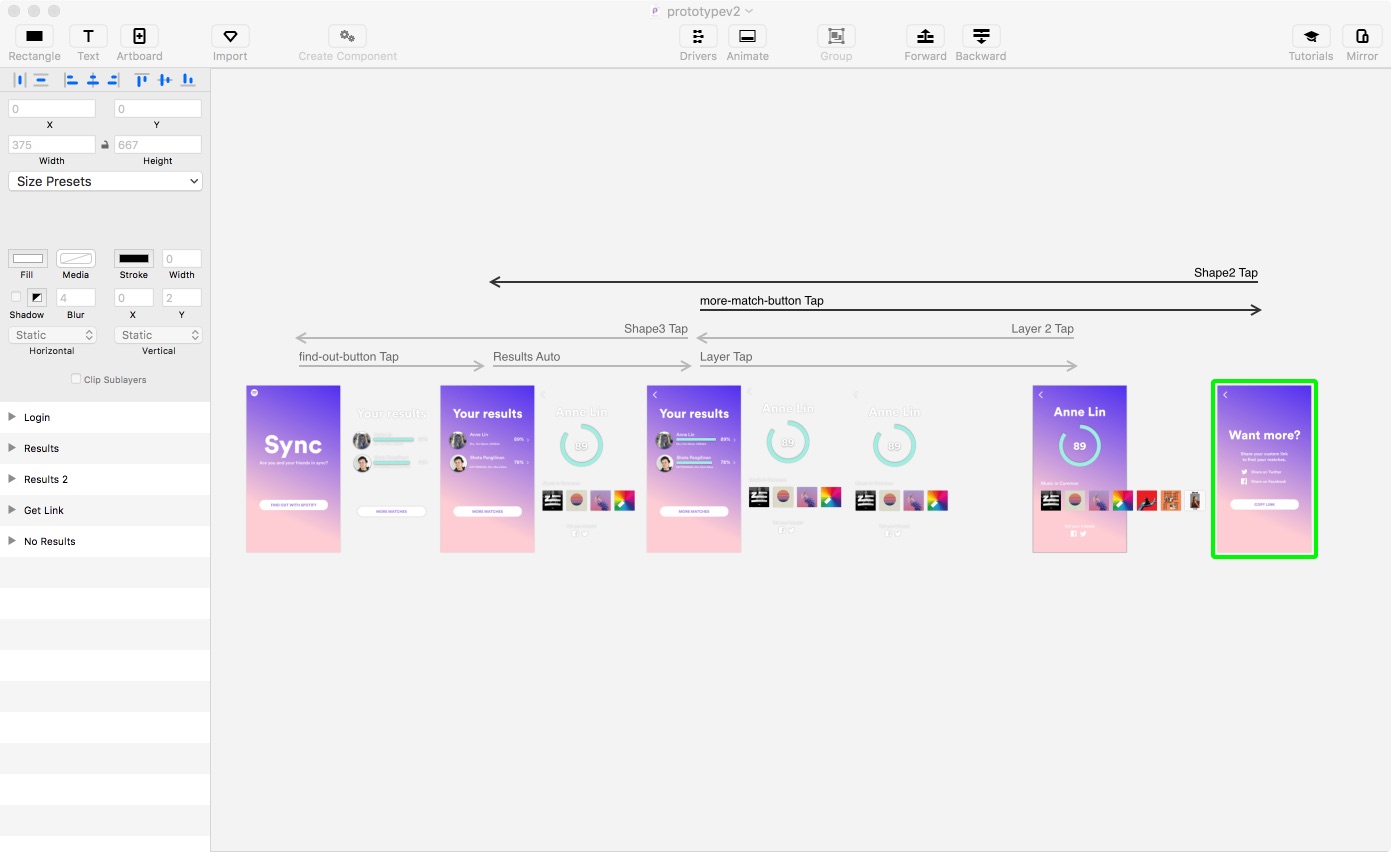1391x852 pixels.
Task: Expand the Get Link artboard layer
Action: tap(12, 510)
